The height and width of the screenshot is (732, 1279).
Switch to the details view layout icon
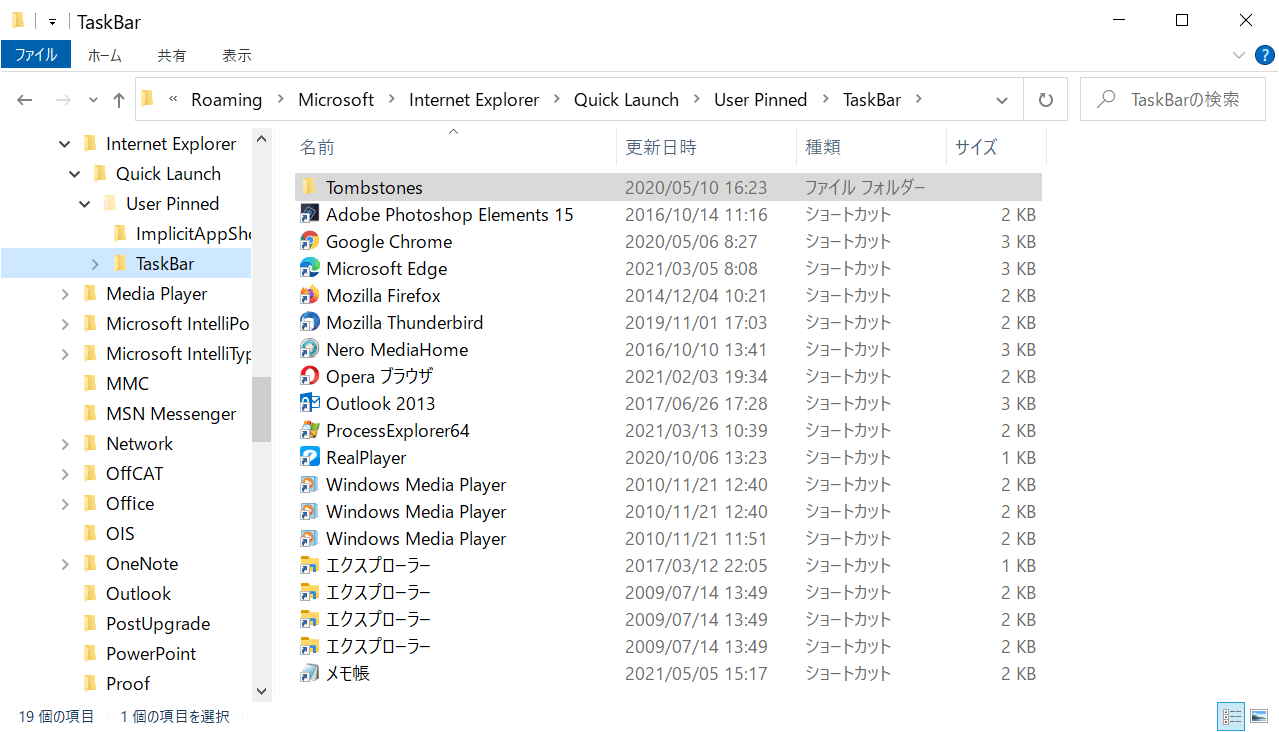click(1231, 716)
